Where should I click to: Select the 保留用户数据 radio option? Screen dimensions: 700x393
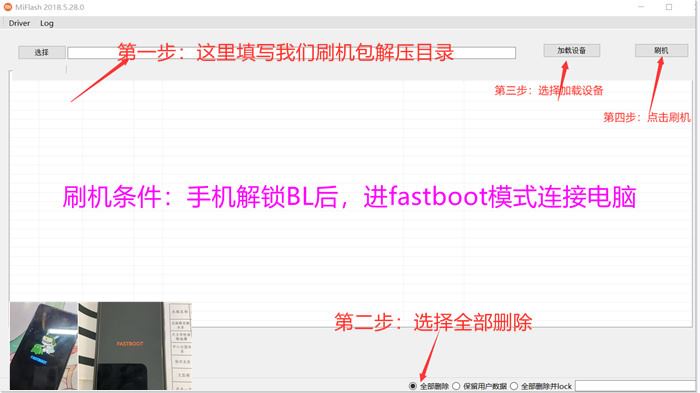tap(456, 386)
